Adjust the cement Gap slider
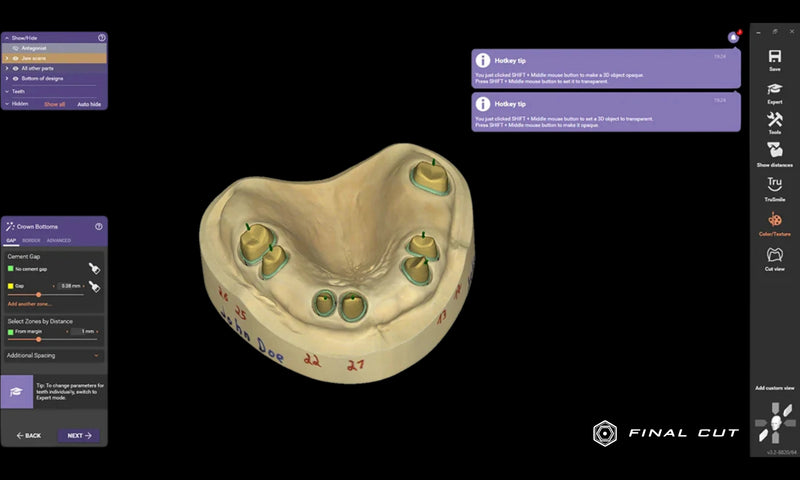This screenshot has height=480, width=800. click(x=39, y=294)
